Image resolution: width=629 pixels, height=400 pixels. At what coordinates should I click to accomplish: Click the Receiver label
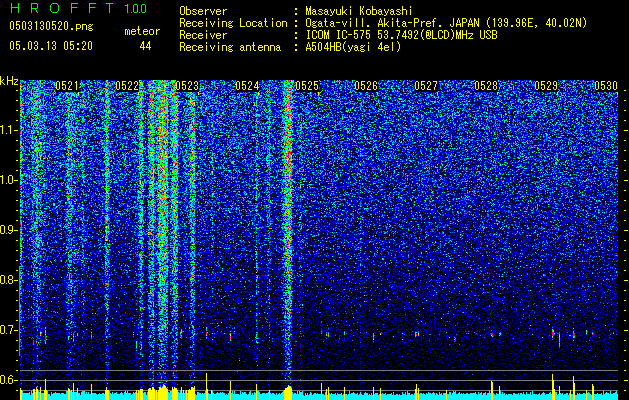[x=203, y=35]
